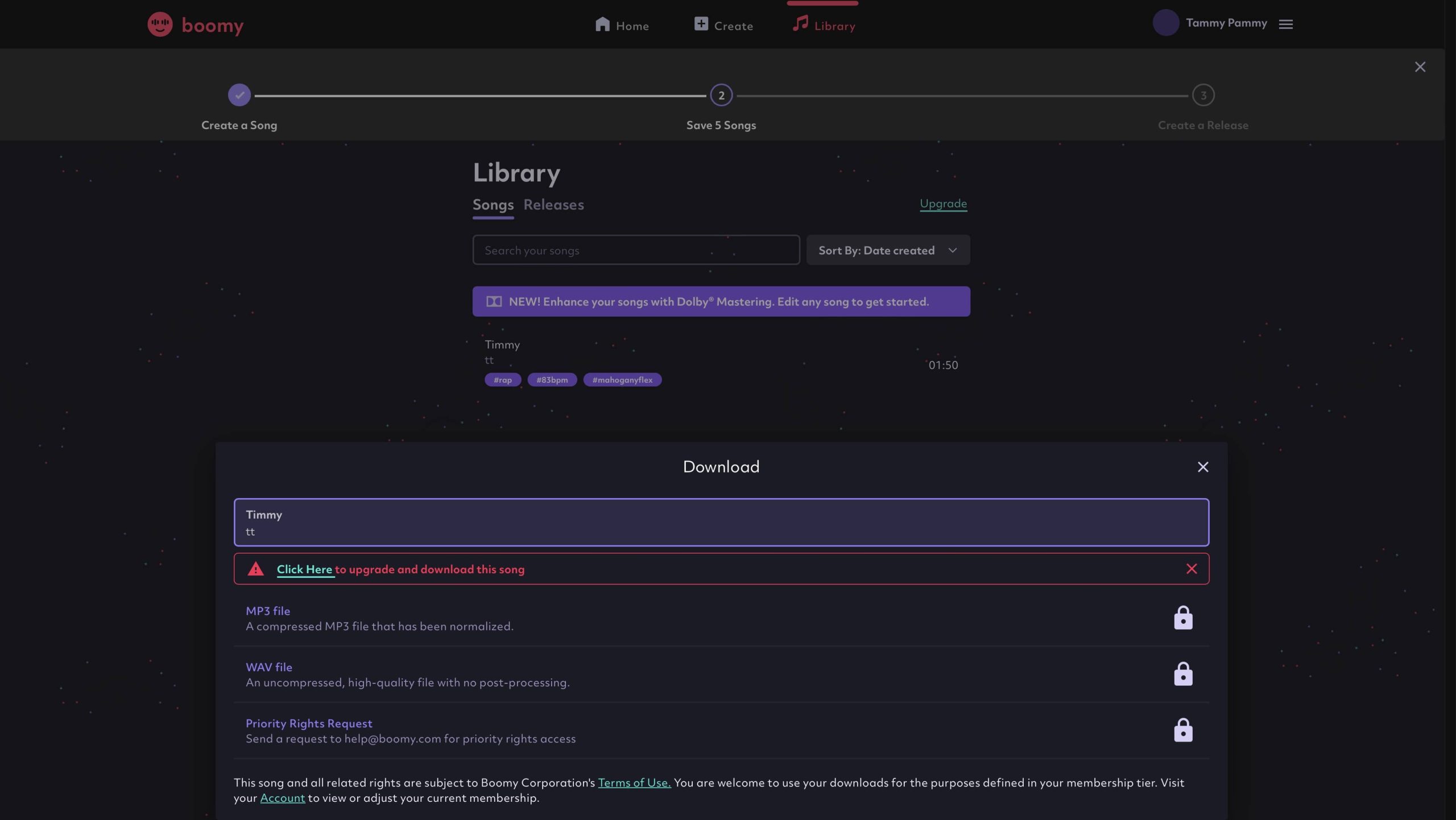Click the lock icon for MP3 file
The width and height of the screenshot is (1456, 820).
[x=1183, y=618]
